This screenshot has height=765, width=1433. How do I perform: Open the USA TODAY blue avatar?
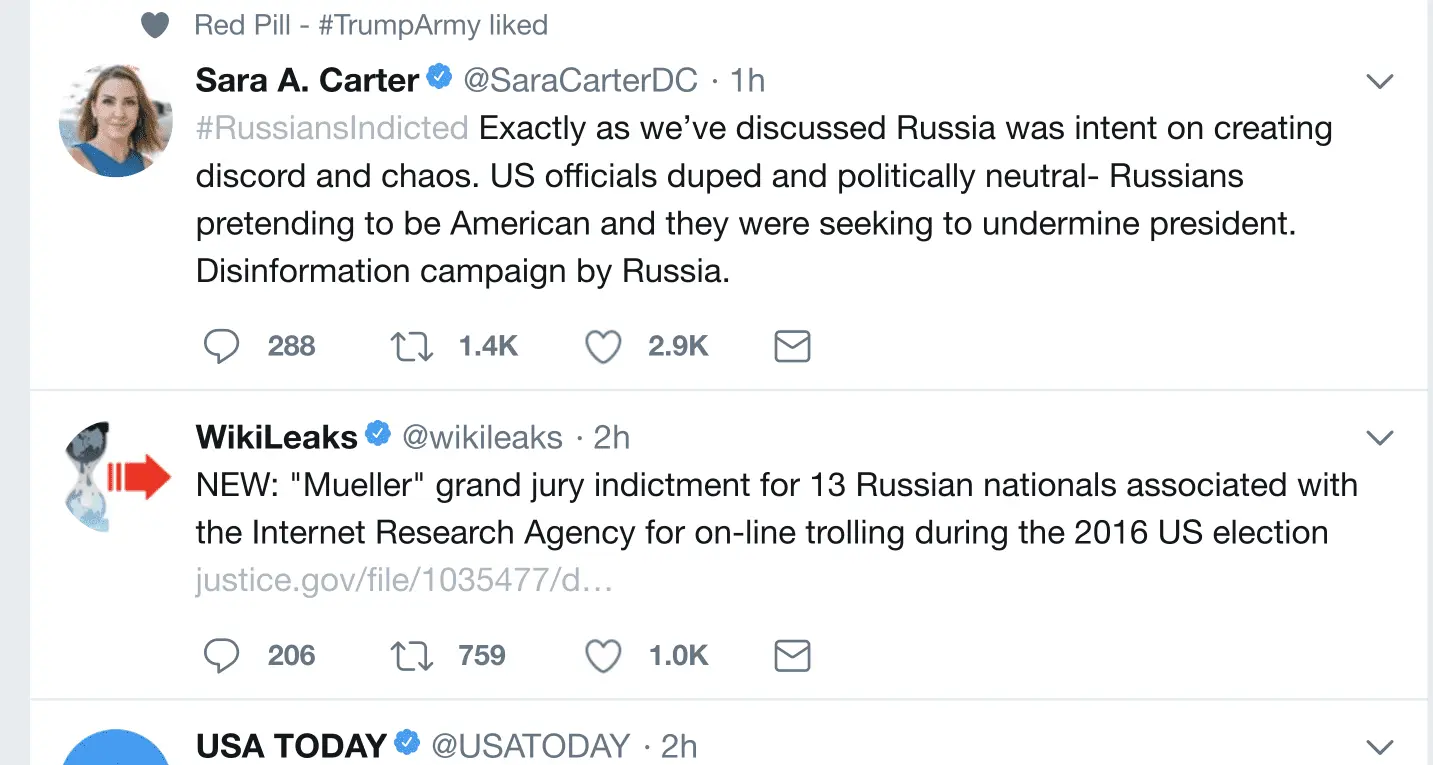(x=116, y=750)
